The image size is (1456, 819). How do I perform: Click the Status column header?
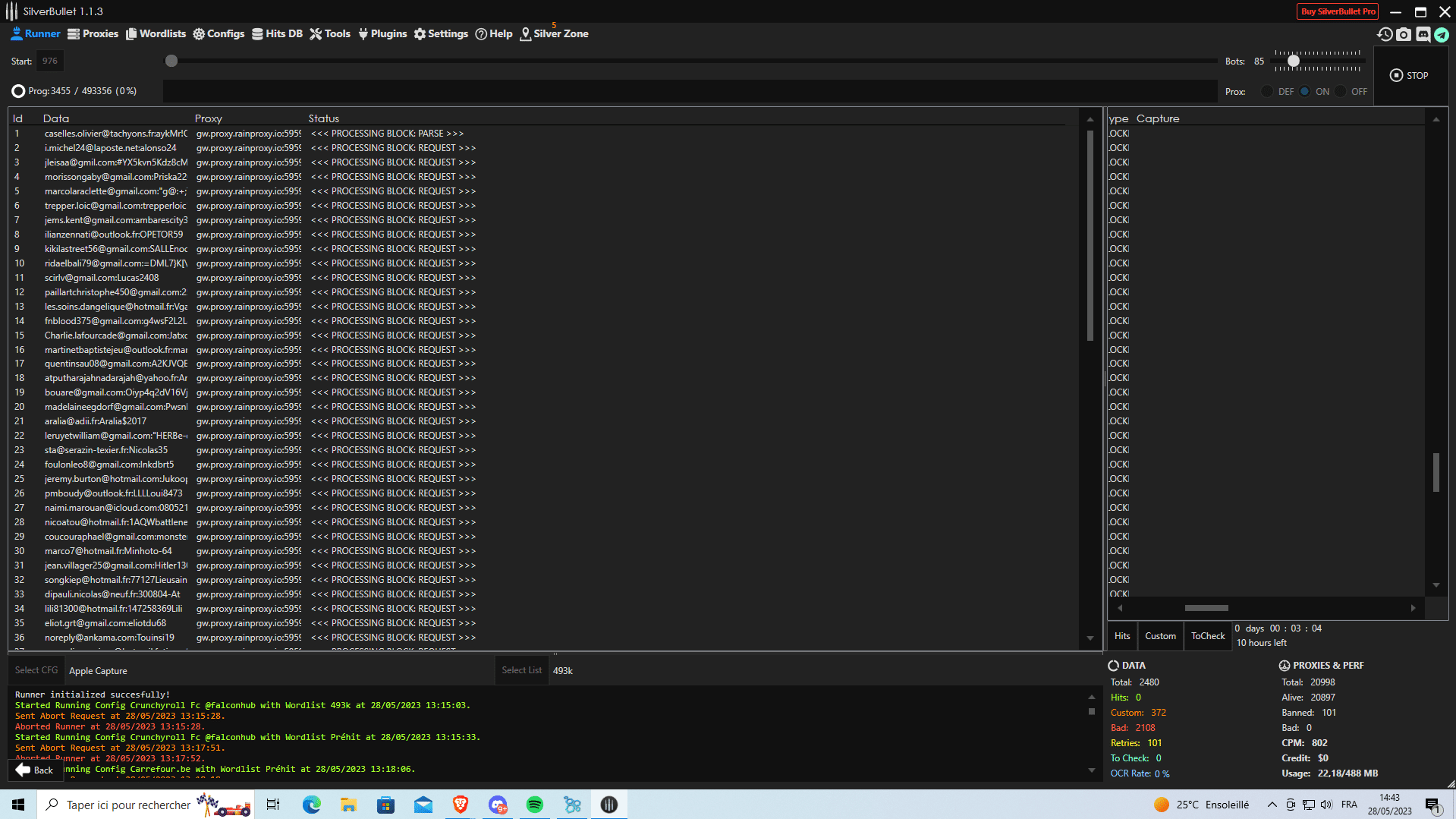(x=324, y=118)
